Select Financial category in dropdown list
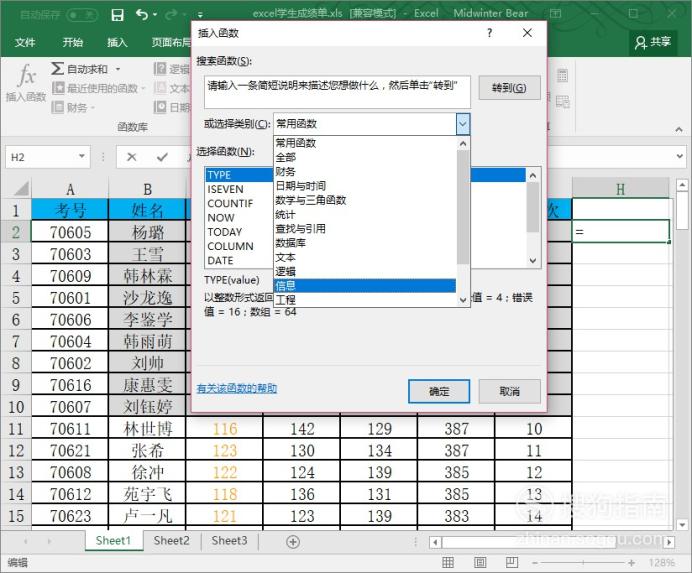This screenshot has height=573, width=692. click(365, 171)
